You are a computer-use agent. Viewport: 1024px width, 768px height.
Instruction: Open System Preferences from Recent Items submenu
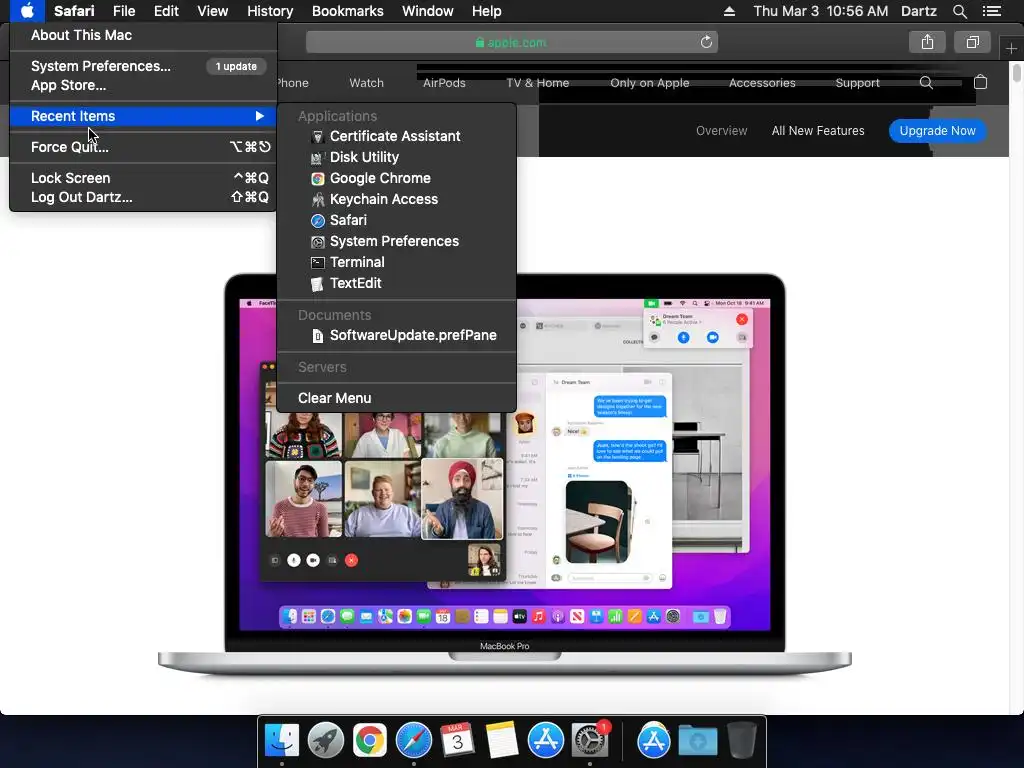coord(397,241)
